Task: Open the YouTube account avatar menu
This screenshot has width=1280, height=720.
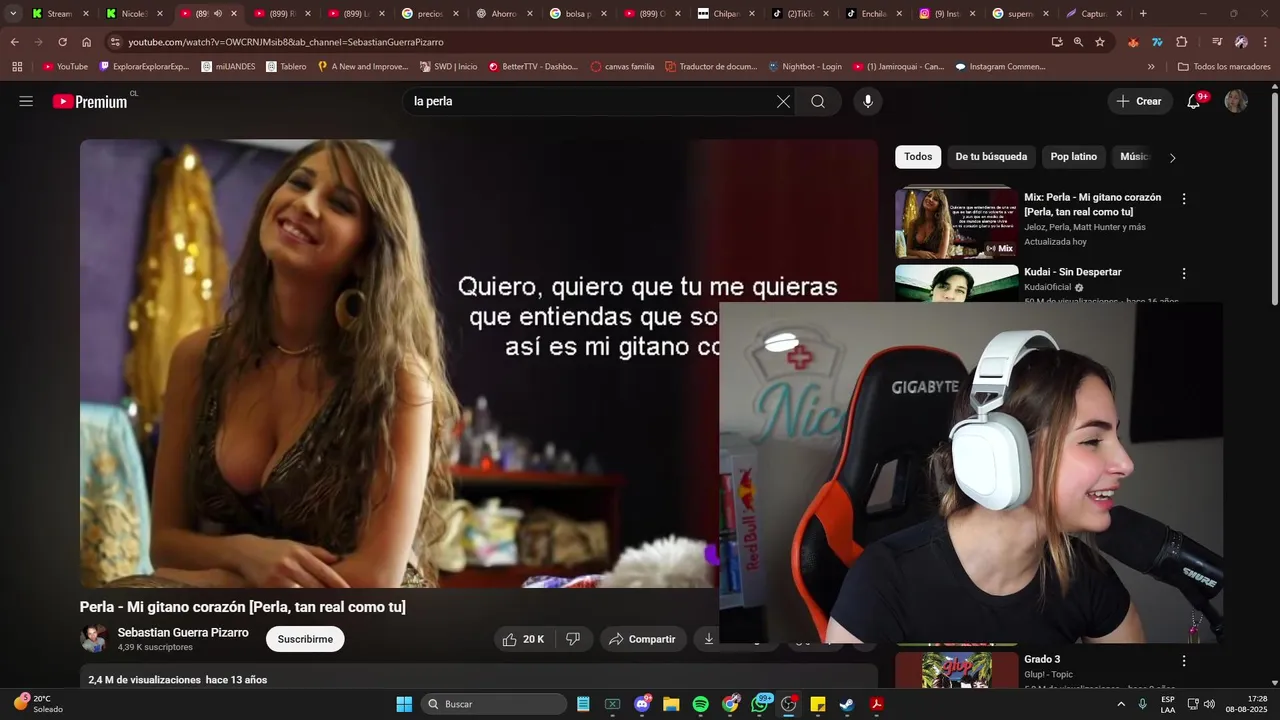Action: [1236, 101]
